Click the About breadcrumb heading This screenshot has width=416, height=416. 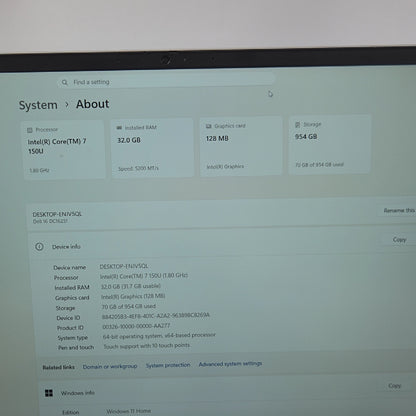92,104
